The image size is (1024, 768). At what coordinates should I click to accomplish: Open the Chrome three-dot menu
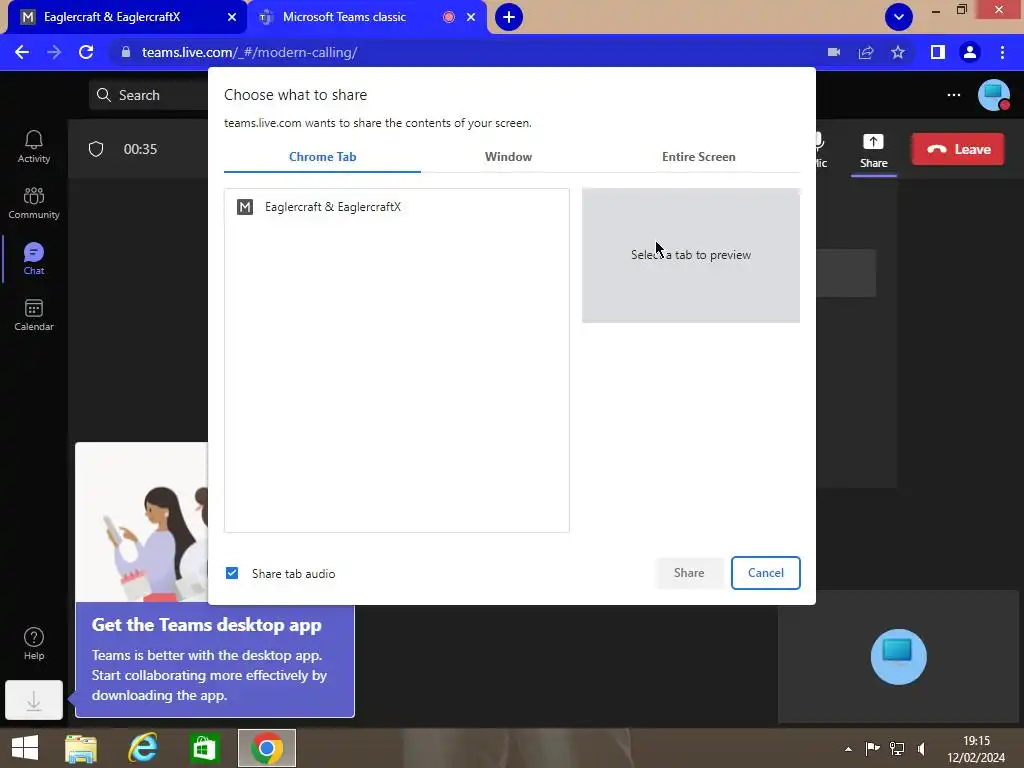[1002, 52]
